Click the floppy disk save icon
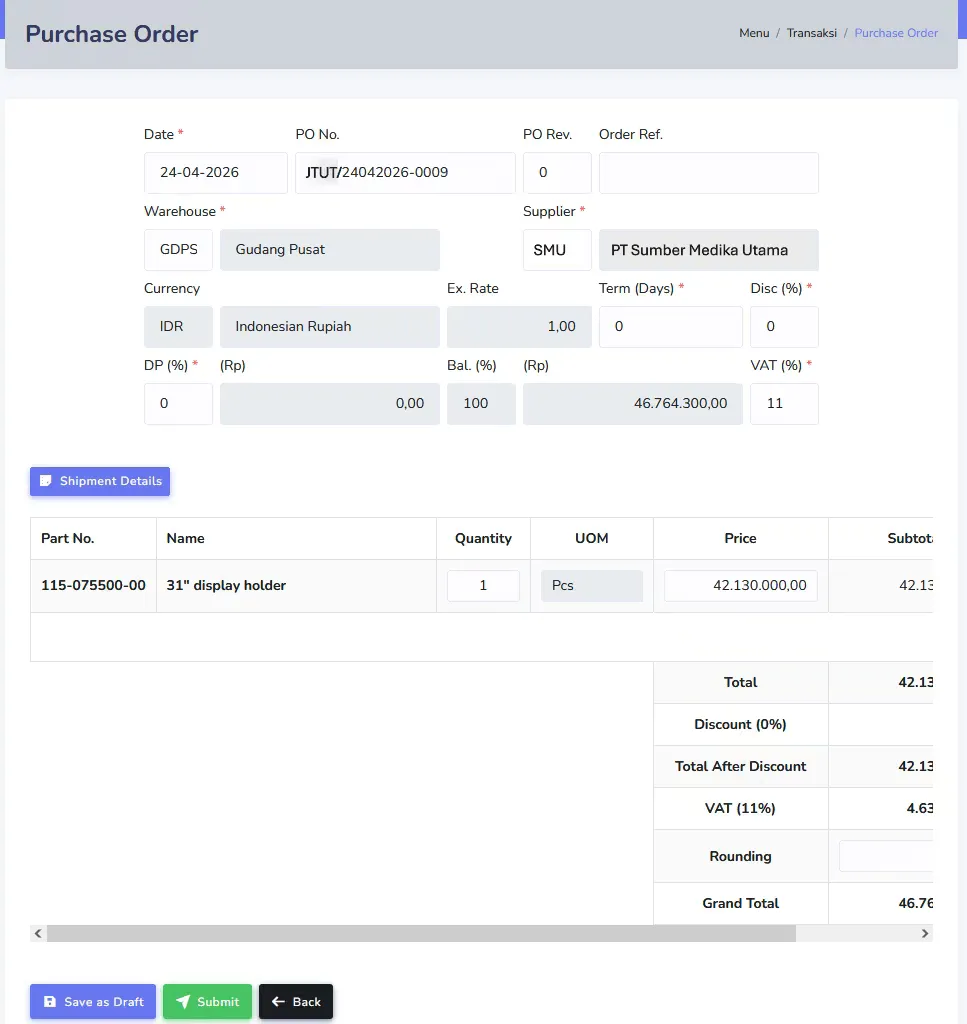 [x=50, y=1002]
